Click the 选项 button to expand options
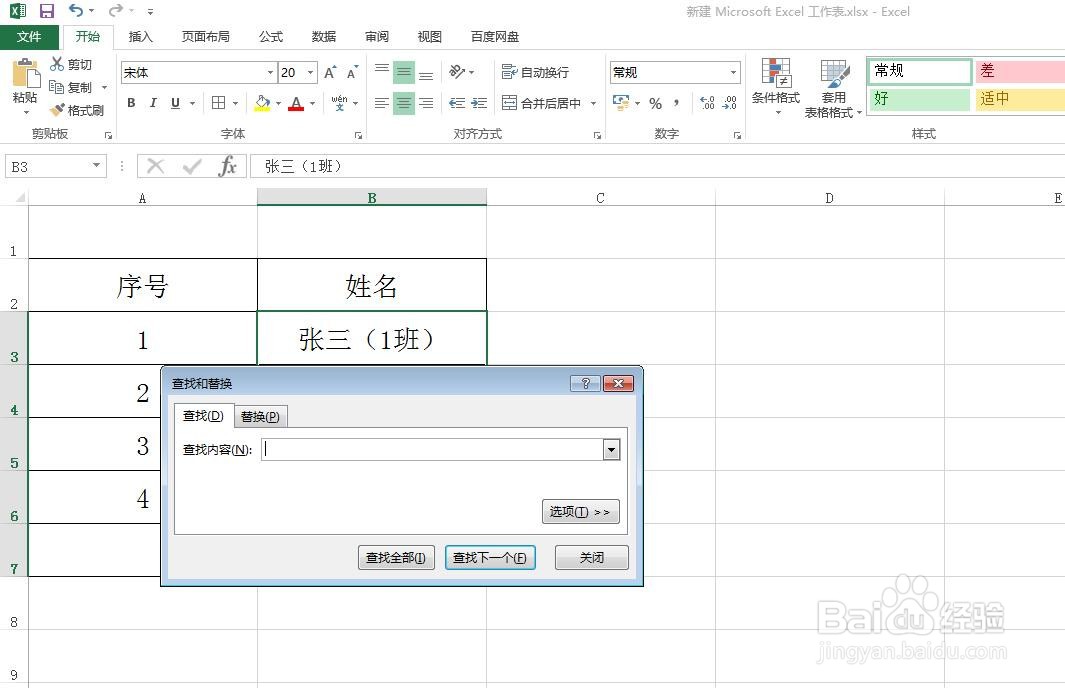 click(580, 511)
